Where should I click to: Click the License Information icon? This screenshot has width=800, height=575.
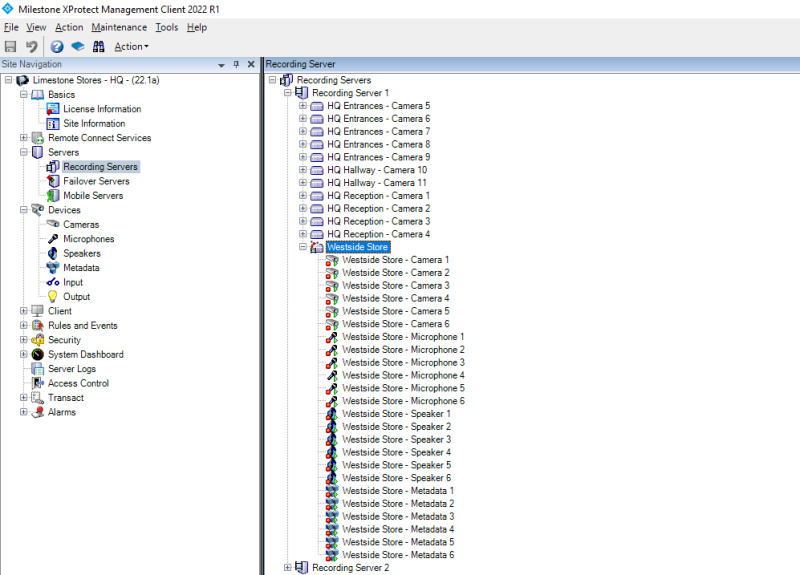coord(53,109)
